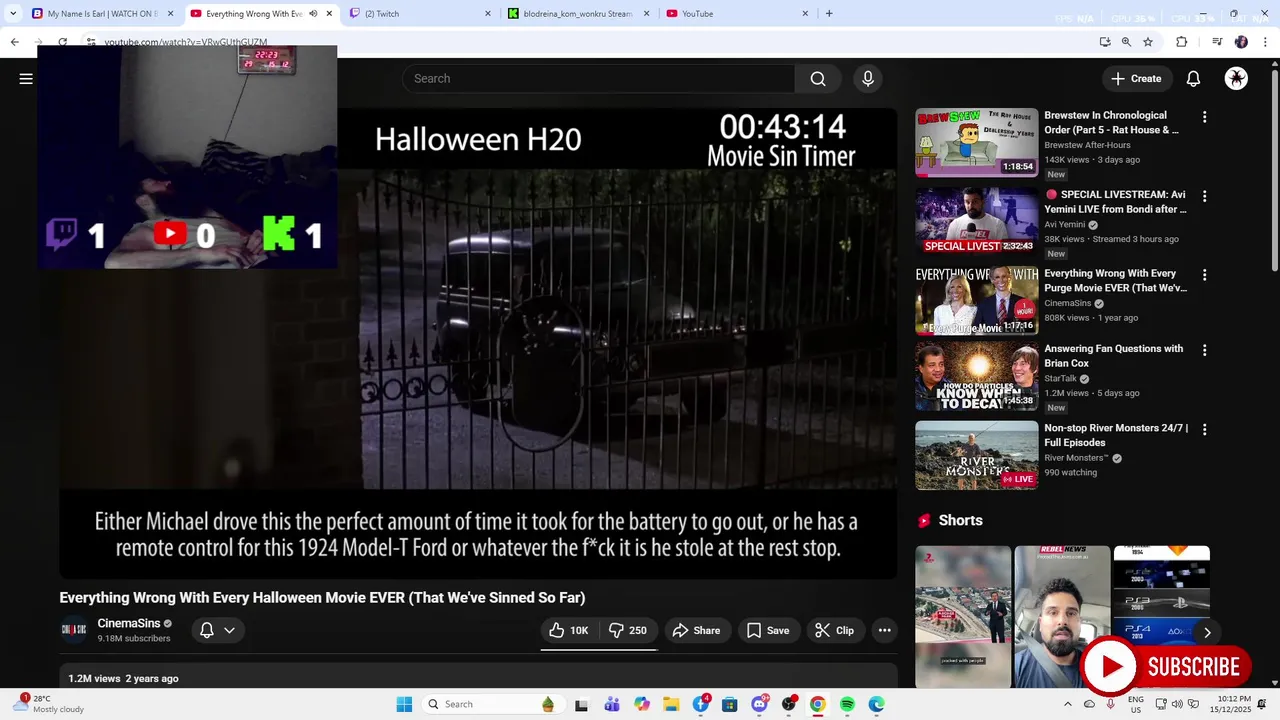
Task: Go back to previous page
Action: click(14, 42)
